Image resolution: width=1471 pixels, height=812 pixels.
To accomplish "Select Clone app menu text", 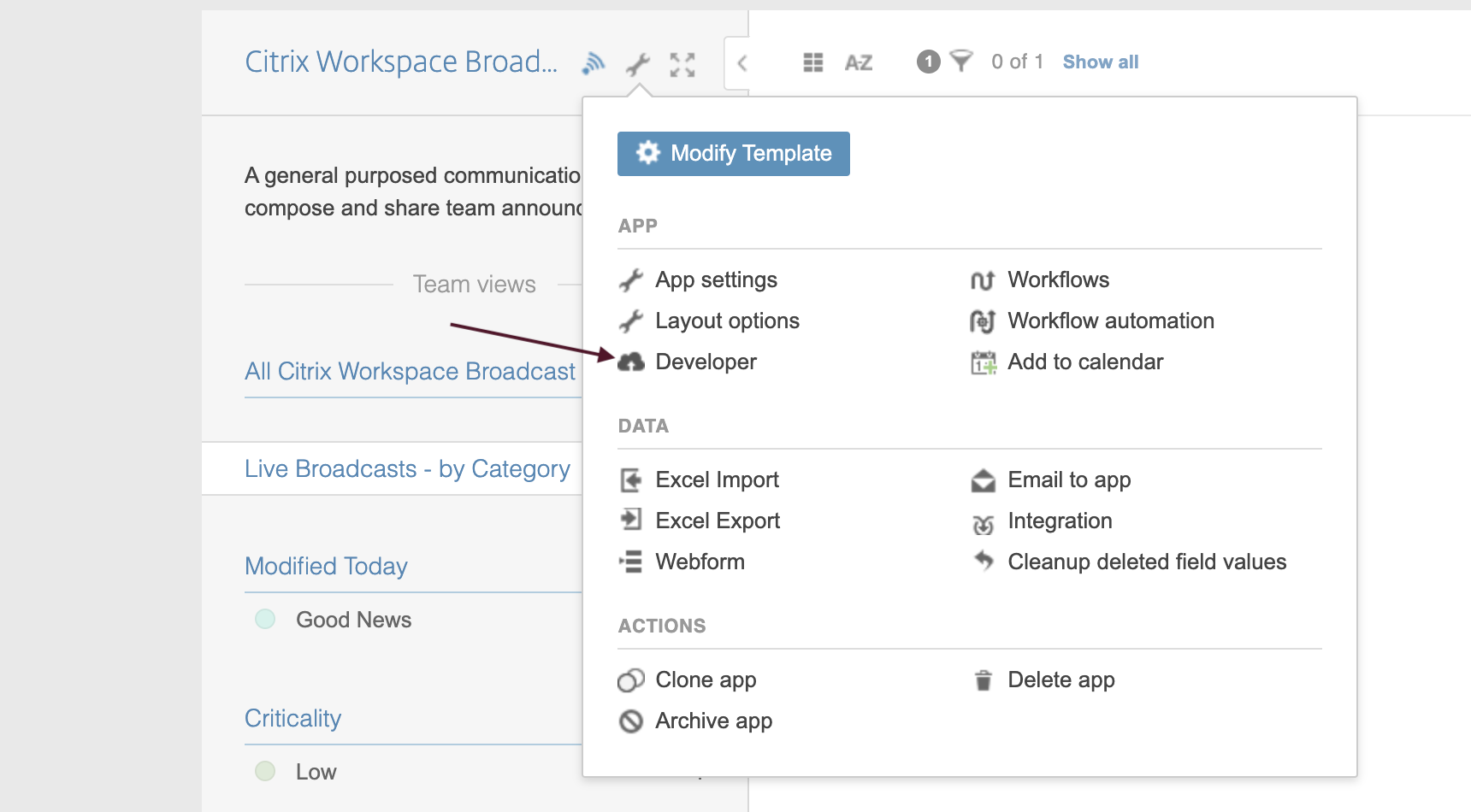I will coord(706,680).
